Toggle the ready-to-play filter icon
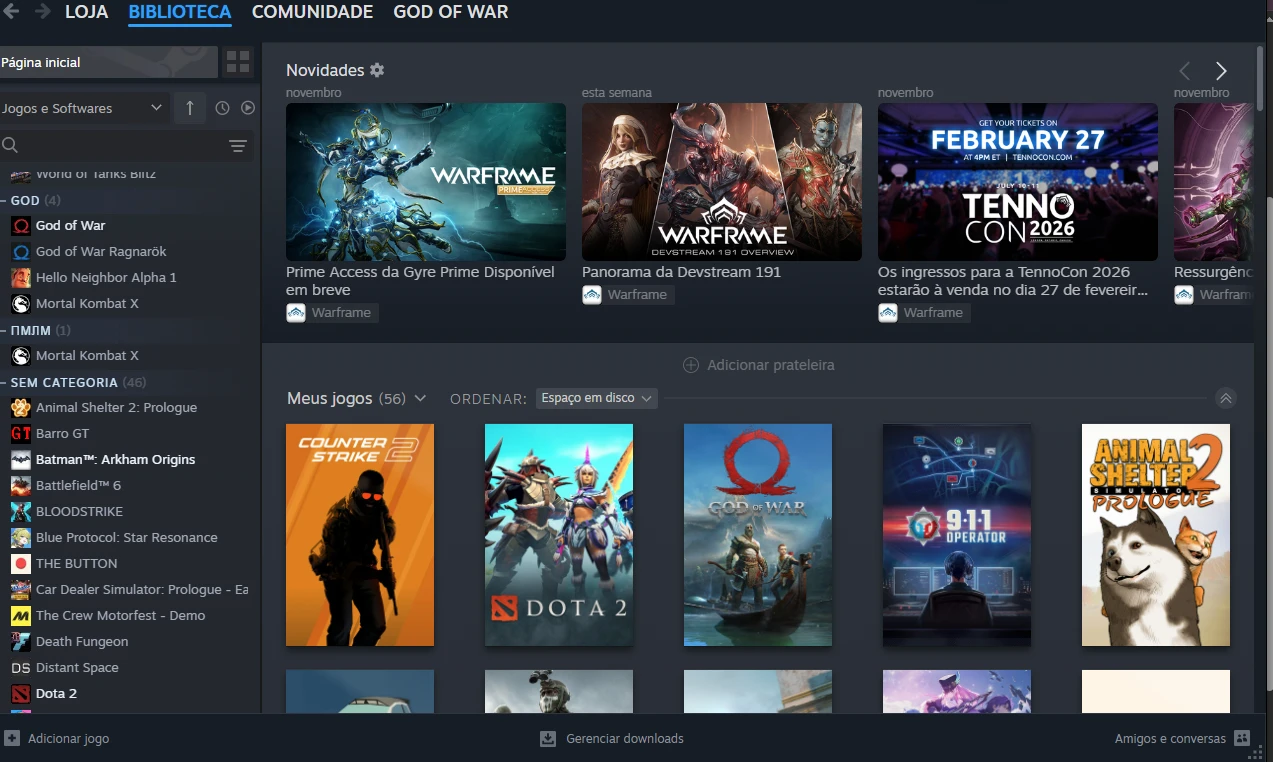The height and width of the screenshot is (762, 1273). click(248, 108)
